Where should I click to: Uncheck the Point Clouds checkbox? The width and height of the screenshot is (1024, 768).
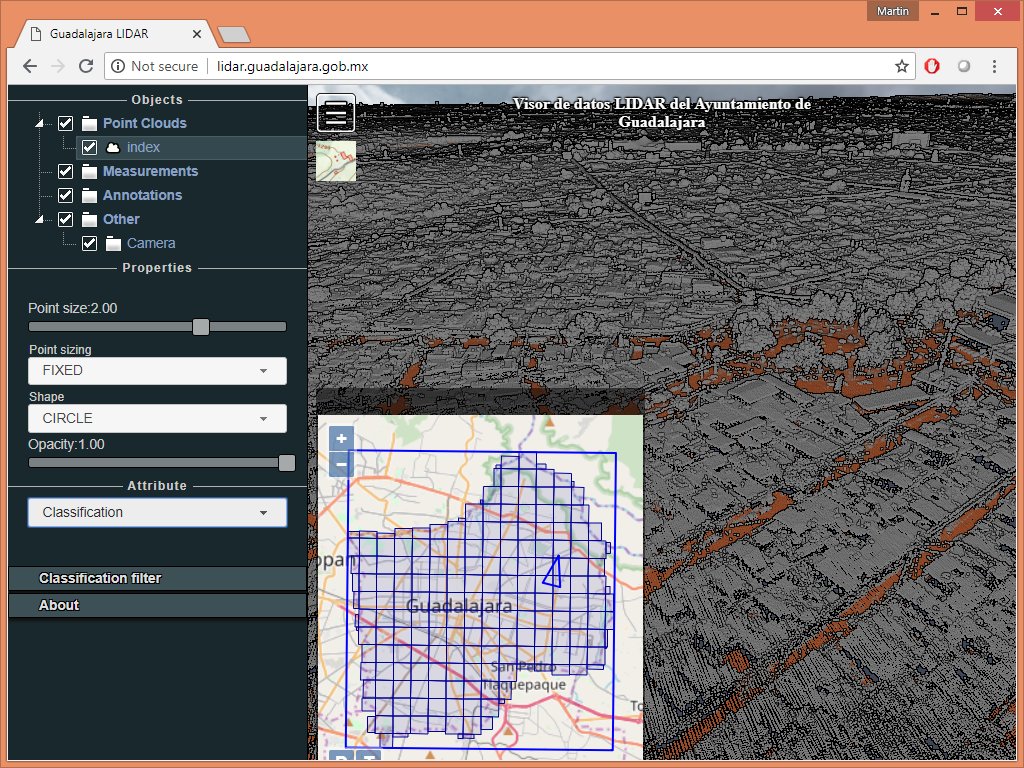tap(66, 123)
